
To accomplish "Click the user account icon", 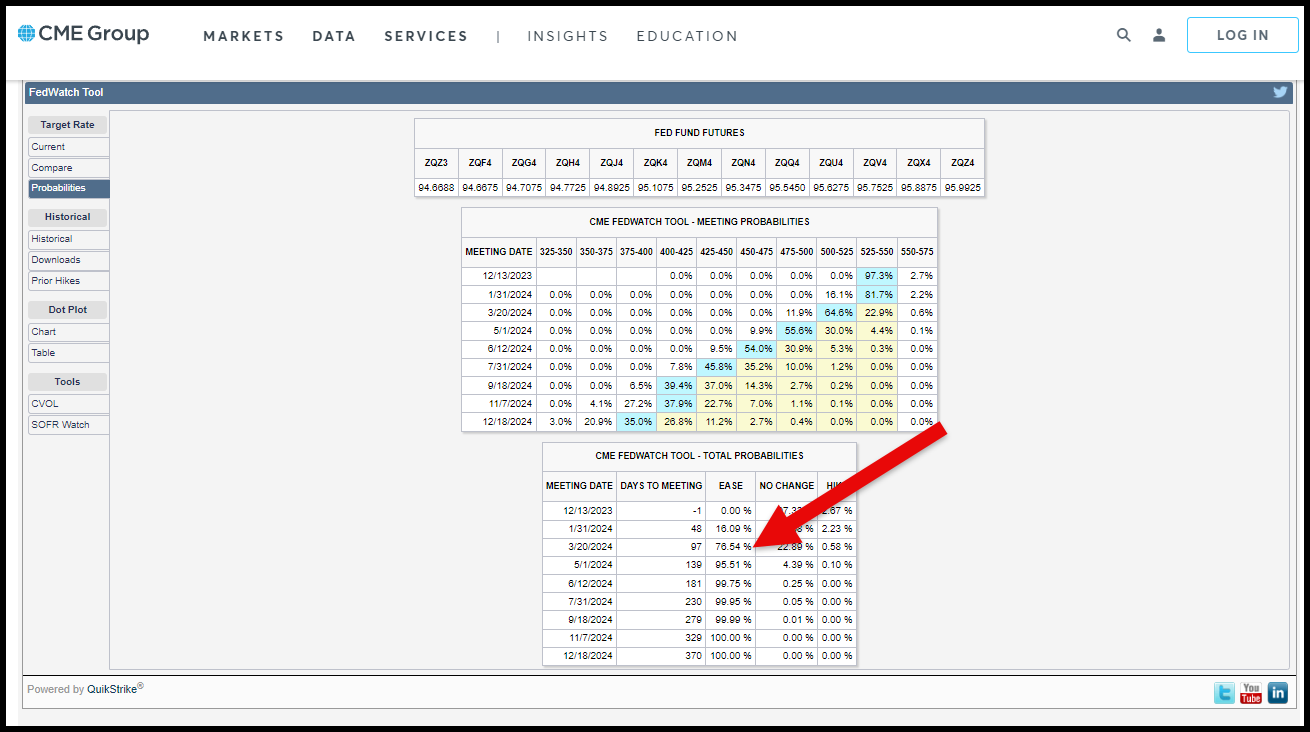I will coord(1159,35).
